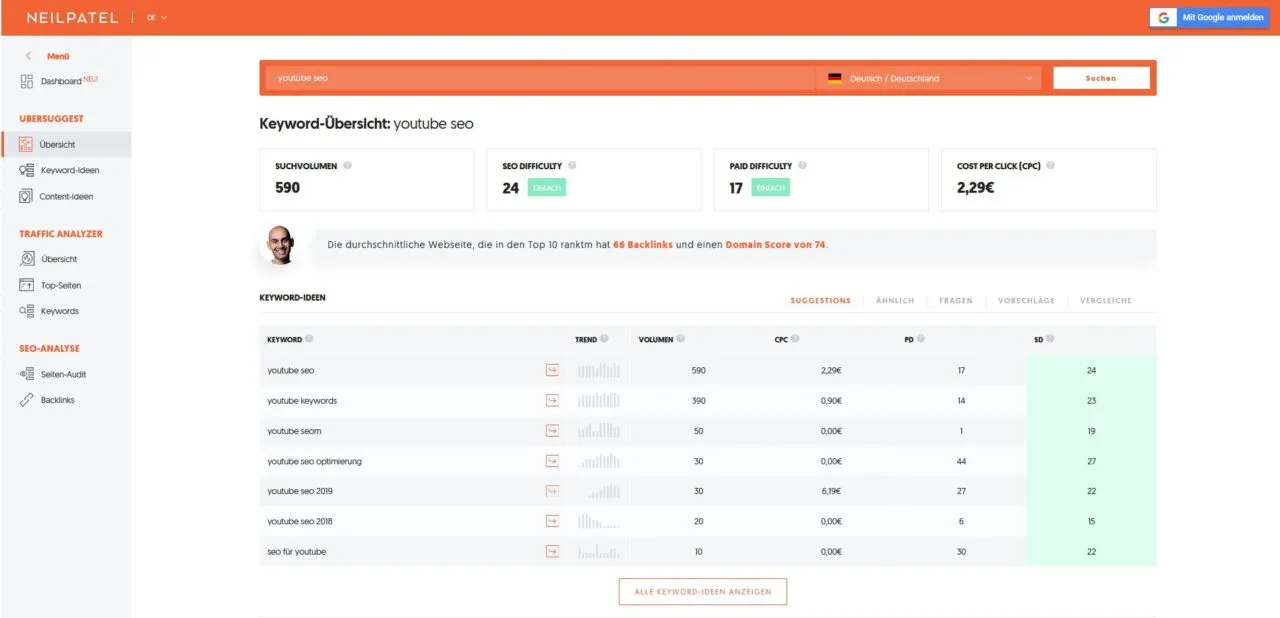Click the German flag icon
This screenshot has height=618, width=1280.
click(x=834, y=78)
